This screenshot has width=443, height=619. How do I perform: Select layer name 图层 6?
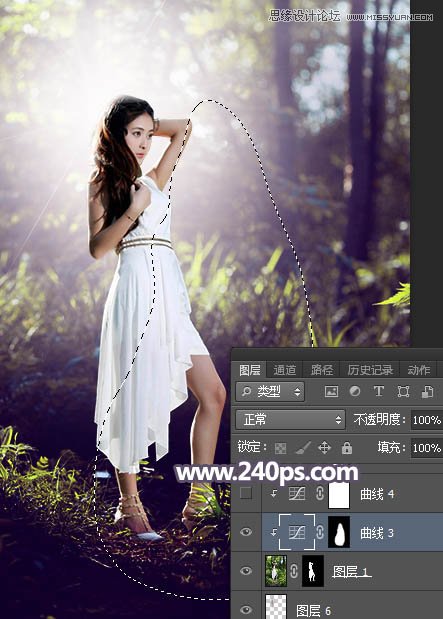(x=314, y=611)
